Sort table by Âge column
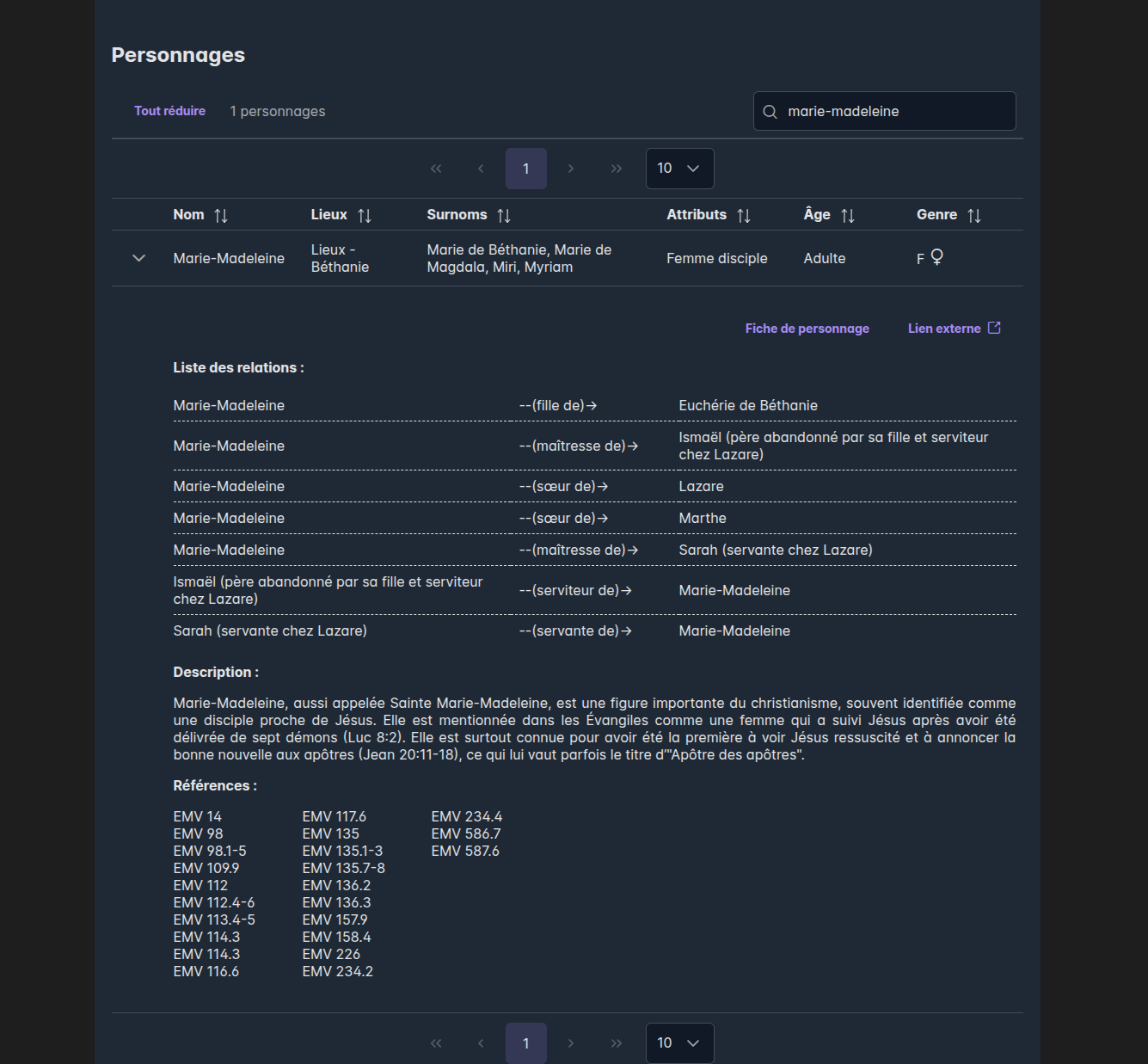1148x1064 pixels. pyautogui.click(x=848, y=216)
